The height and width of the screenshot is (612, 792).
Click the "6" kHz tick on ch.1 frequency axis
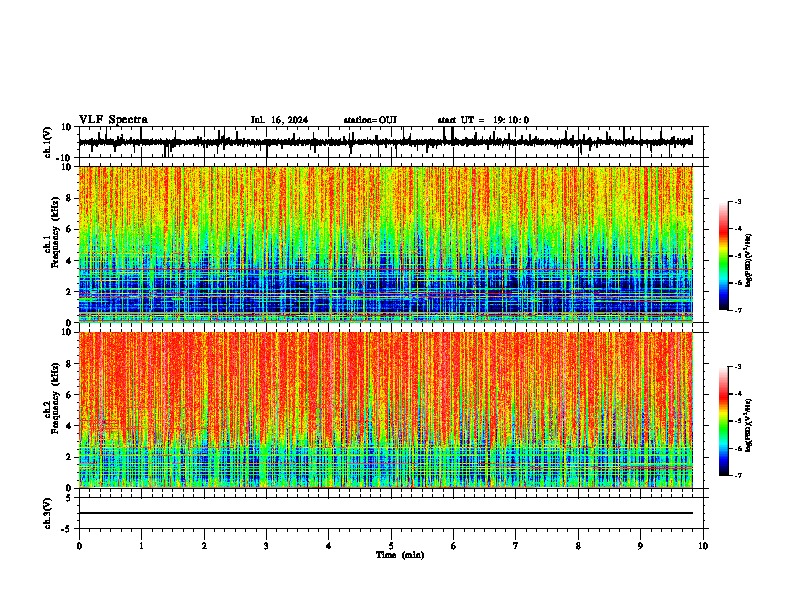click(69, 229)
